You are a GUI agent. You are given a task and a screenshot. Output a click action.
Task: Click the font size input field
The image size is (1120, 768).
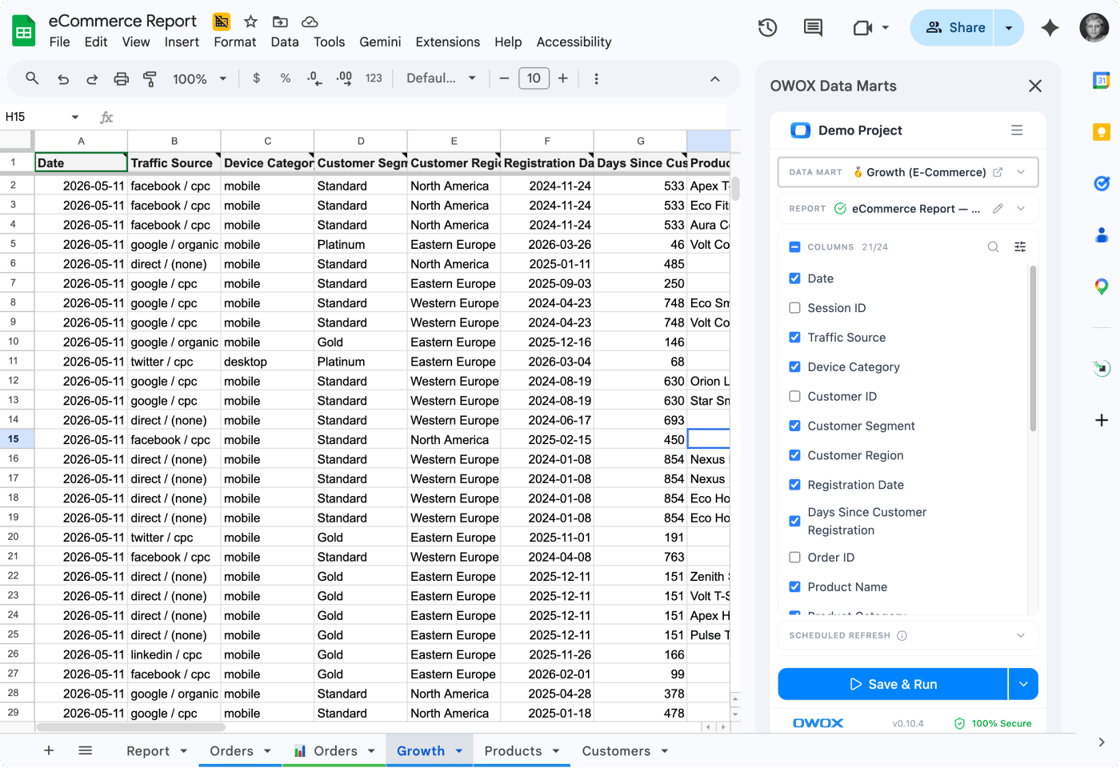pyautogui.click(x=534, y=79)
